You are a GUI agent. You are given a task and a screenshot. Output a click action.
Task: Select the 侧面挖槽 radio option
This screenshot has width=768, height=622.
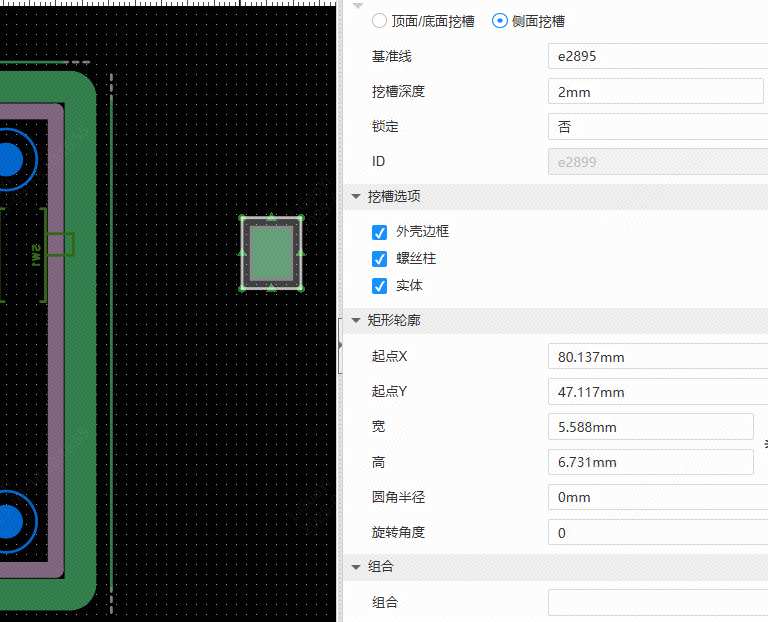point(500,21)
